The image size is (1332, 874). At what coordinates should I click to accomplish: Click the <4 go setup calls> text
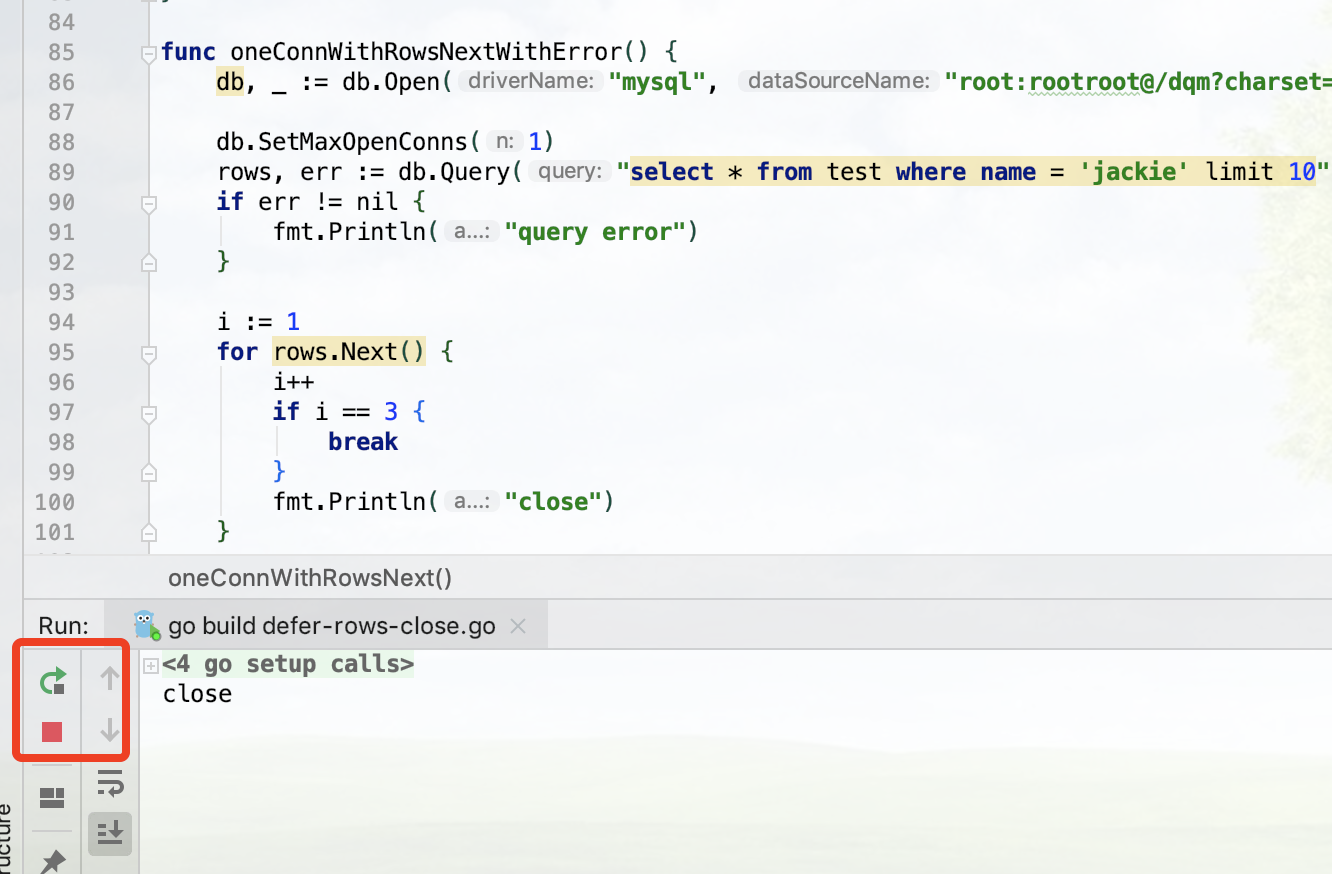tap(288, 664)
